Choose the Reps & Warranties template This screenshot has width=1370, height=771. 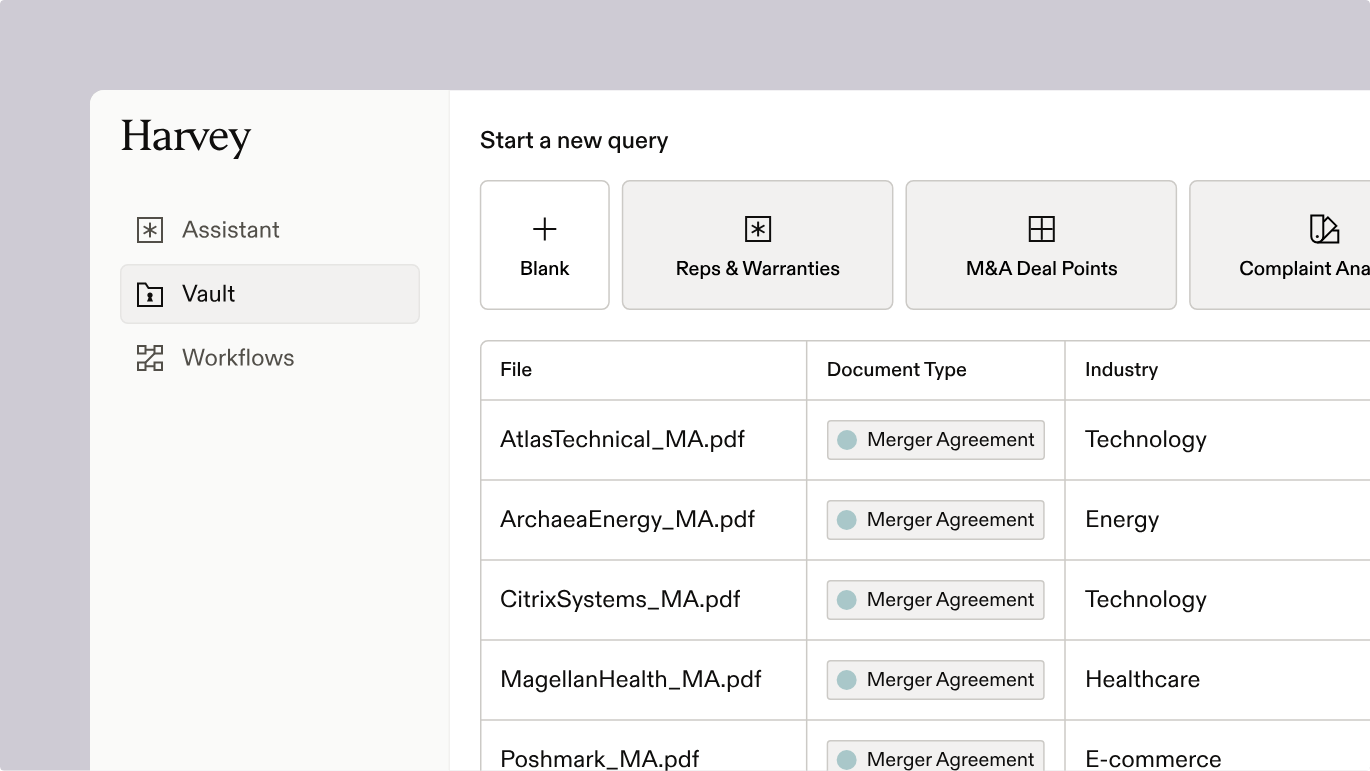click(758, 245)
